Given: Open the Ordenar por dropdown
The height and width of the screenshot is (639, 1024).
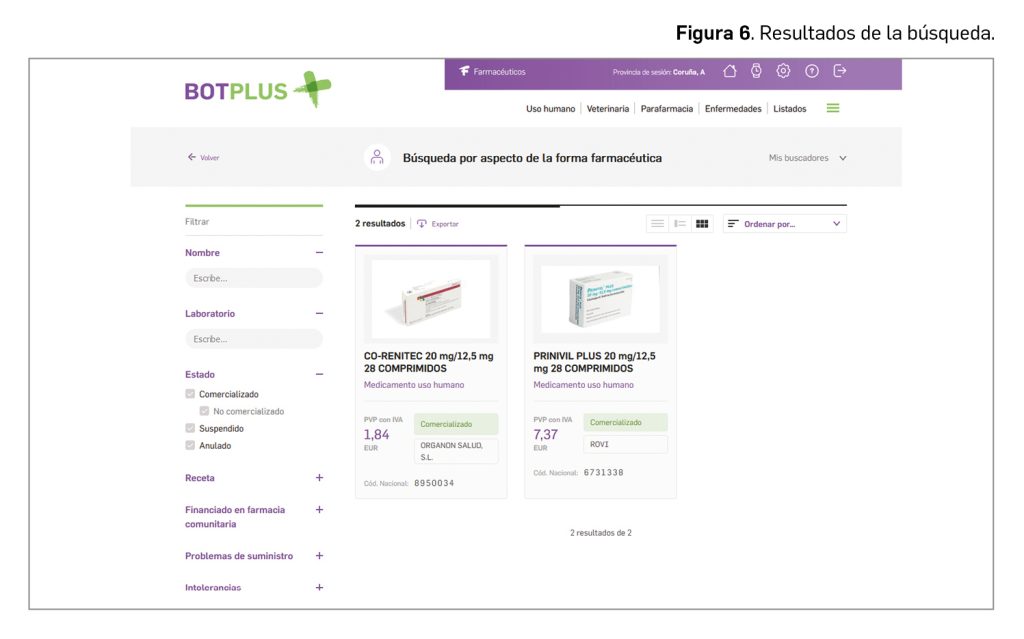Looking at the screenshot, I should coord(785,224).
